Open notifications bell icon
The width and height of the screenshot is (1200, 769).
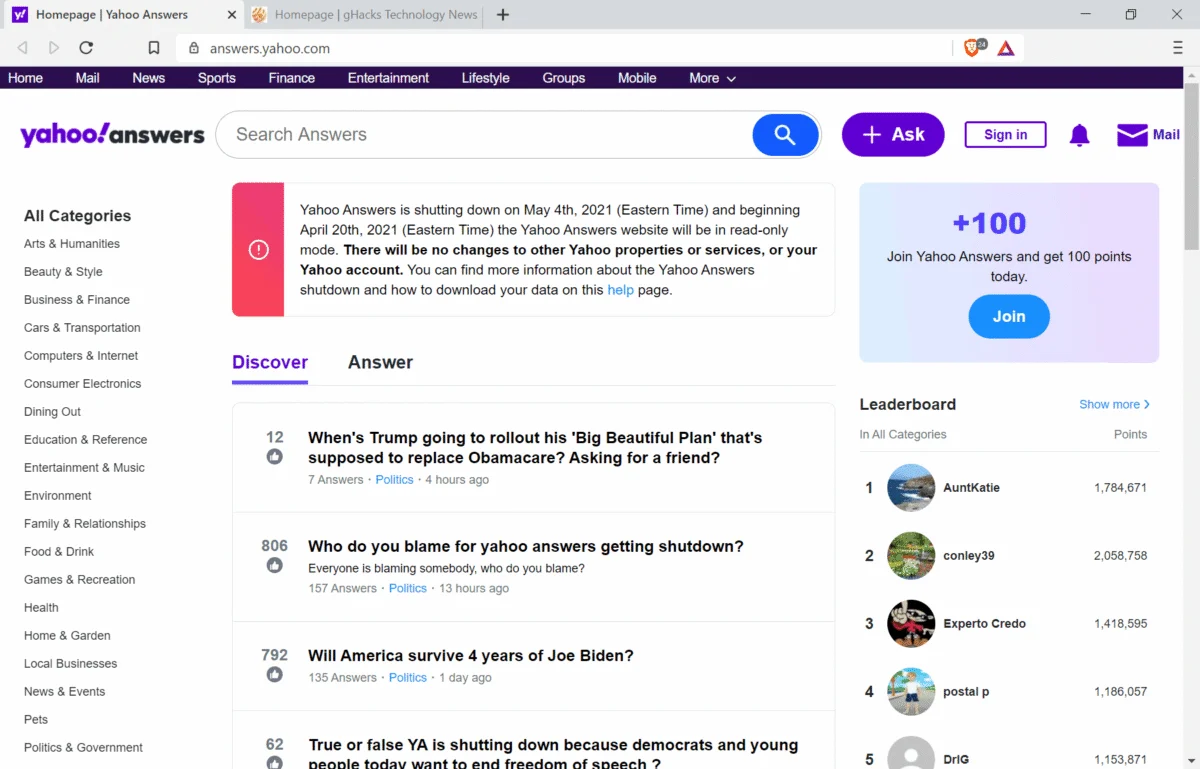(1079, 135)
